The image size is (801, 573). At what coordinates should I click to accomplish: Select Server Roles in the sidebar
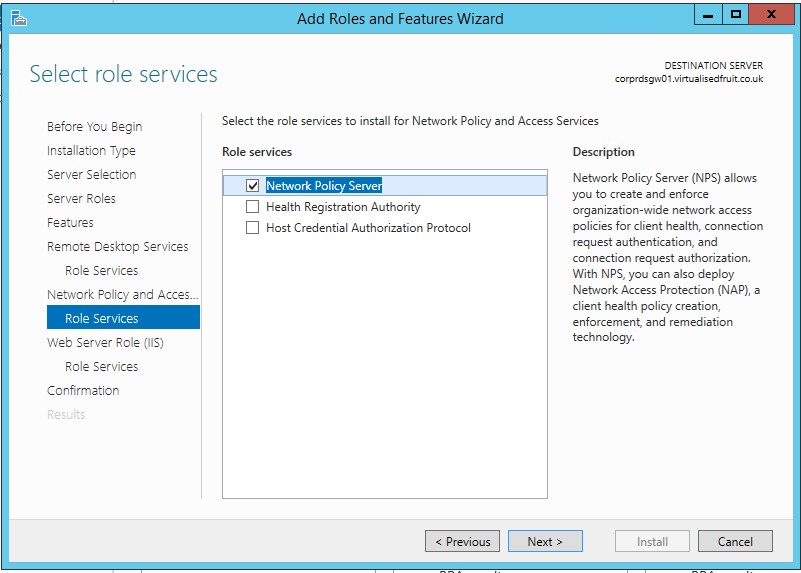click(81, 199)
